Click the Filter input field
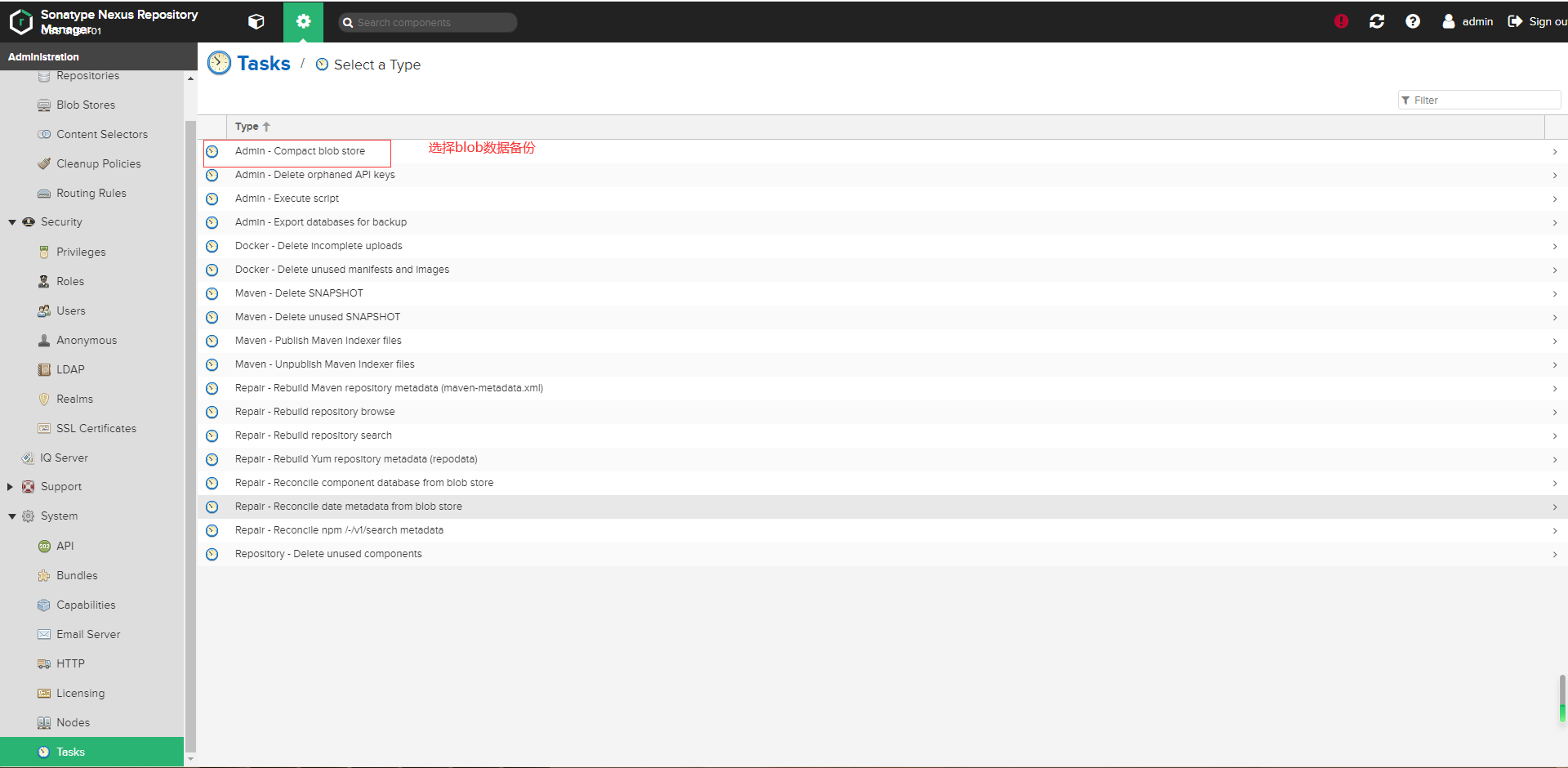This screenshot has width=1568, height=768. (x=1479, y=100)
